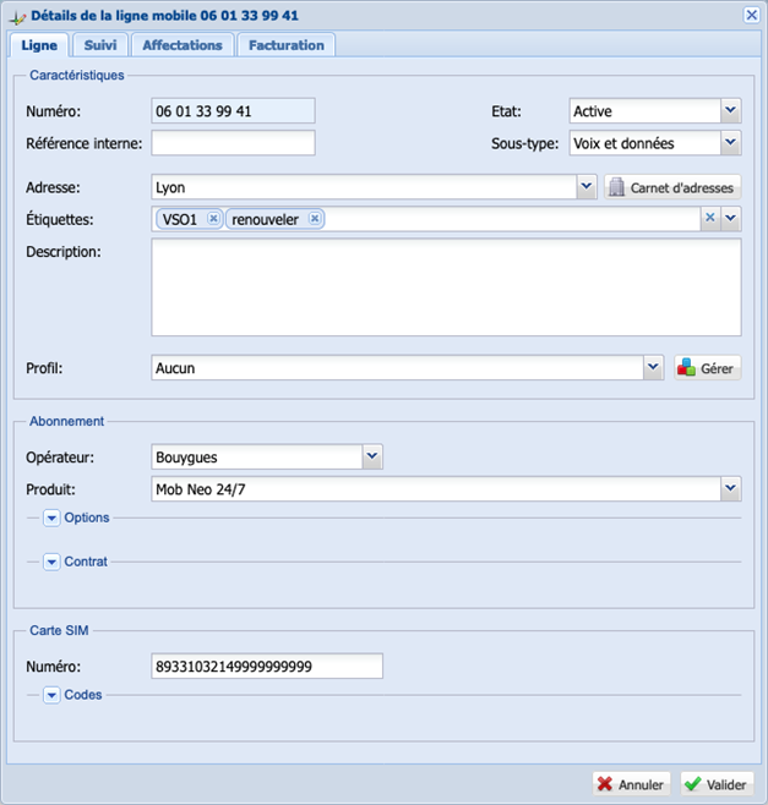Expand the SIM Codes section
Image resolution: width=768 pixels, height=805 pixels.
click(52, 695)
